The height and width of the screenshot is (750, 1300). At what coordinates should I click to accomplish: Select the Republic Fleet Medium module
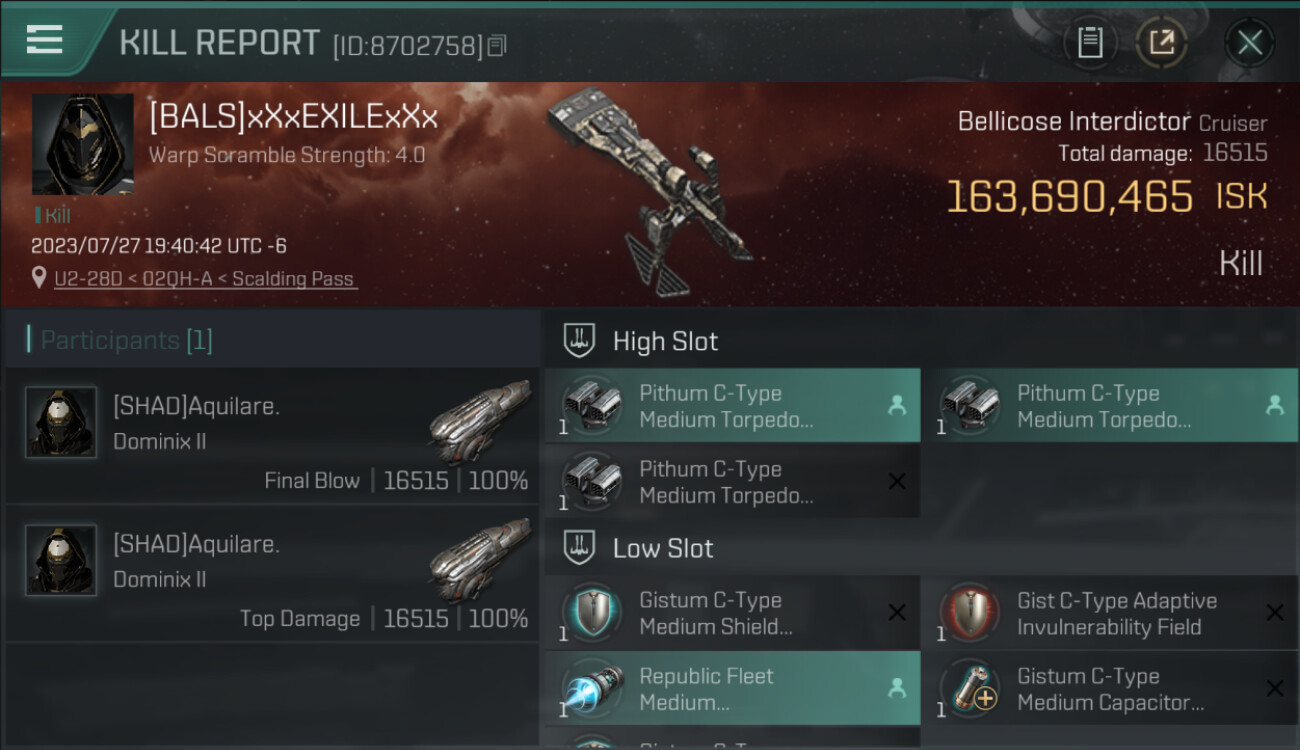click(732, 688)
